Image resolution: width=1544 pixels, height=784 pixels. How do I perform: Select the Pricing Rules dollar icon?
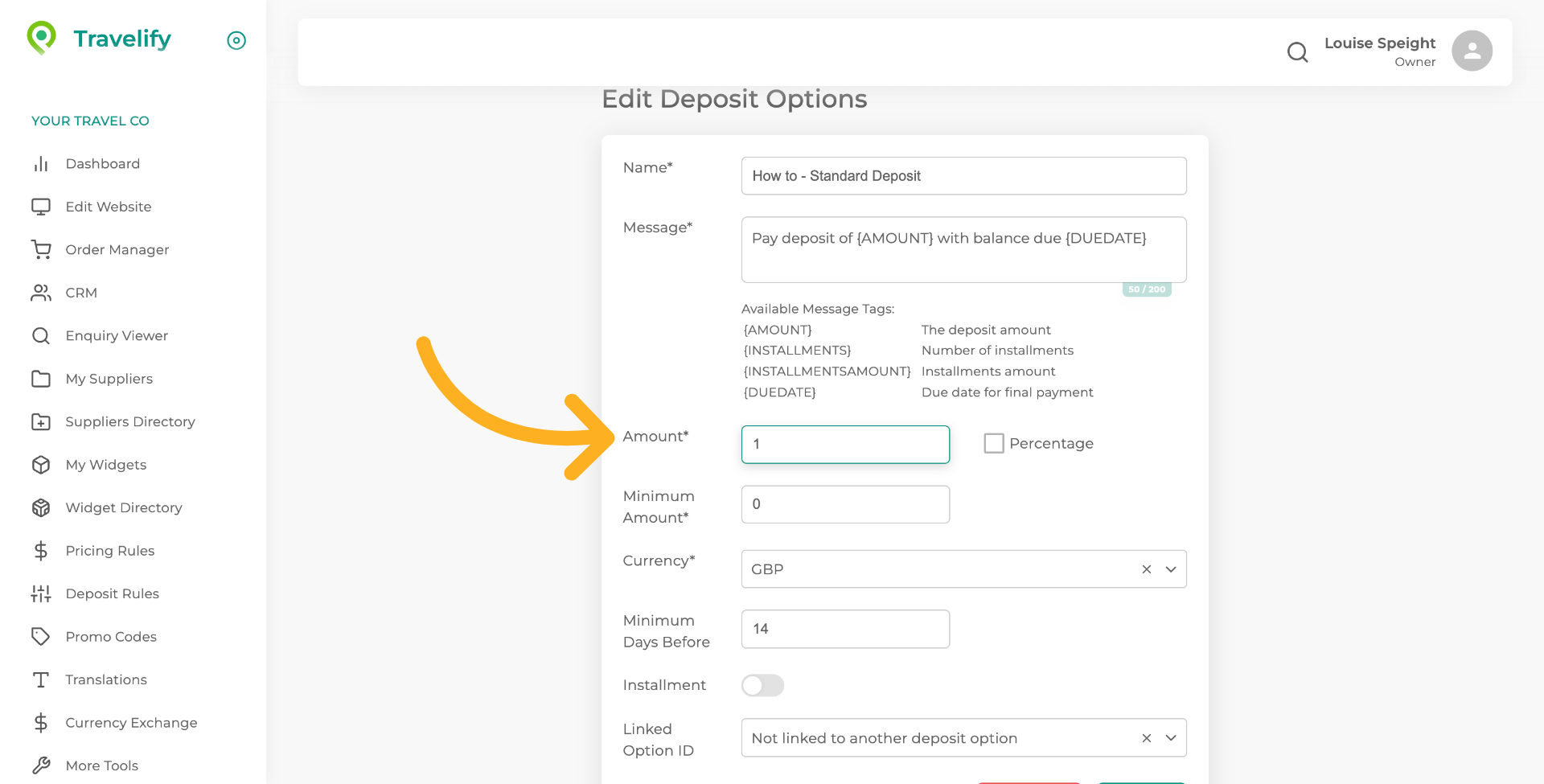(41, 550)
